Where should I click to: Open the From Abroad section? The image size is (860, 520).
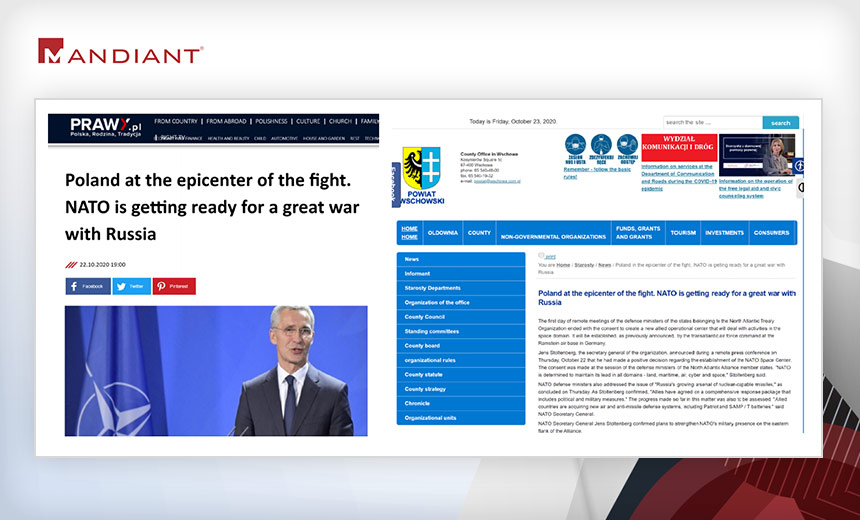(226, 121)
